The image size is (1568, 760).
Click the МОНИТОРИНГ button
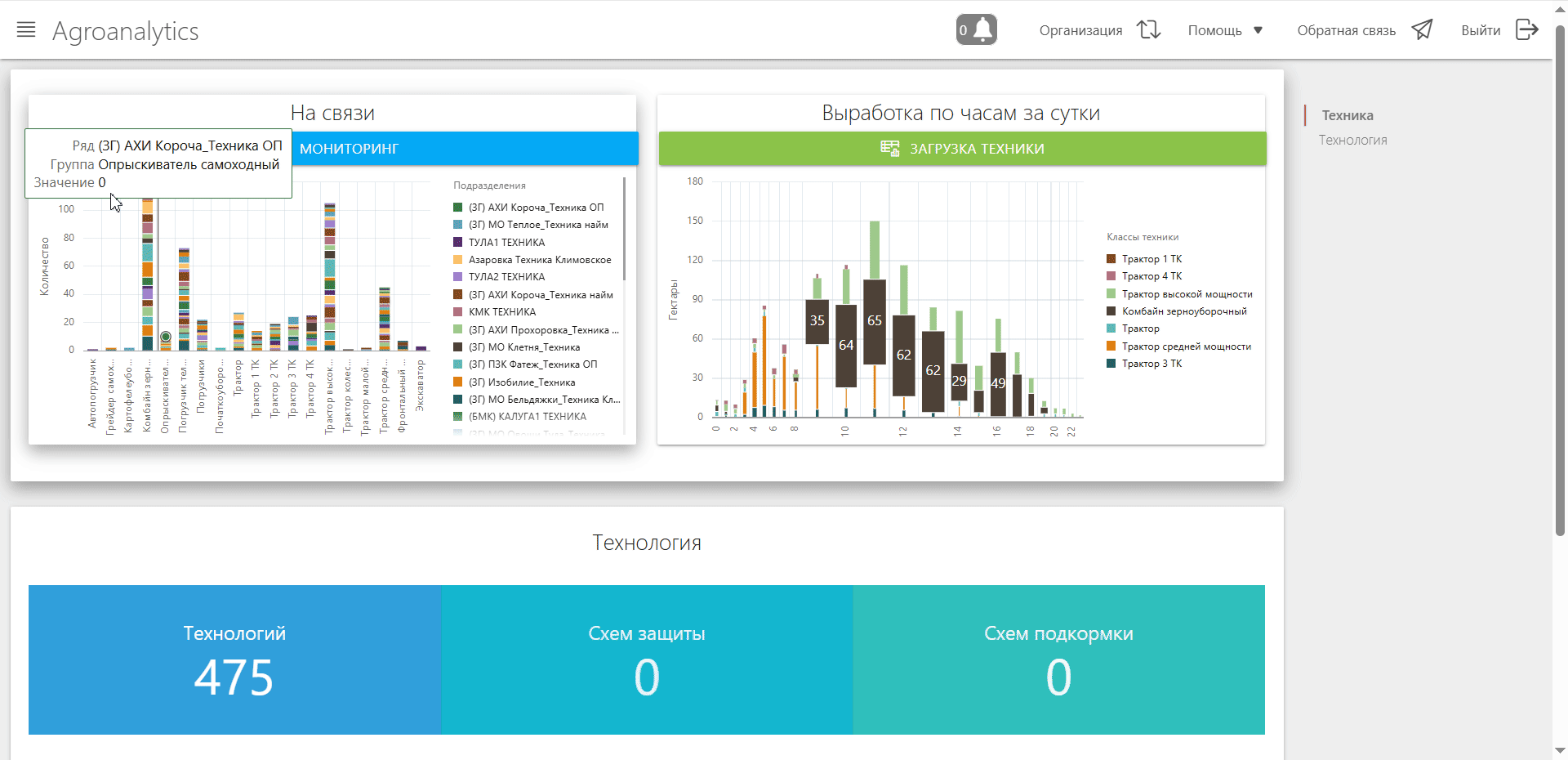coord(464,149)
